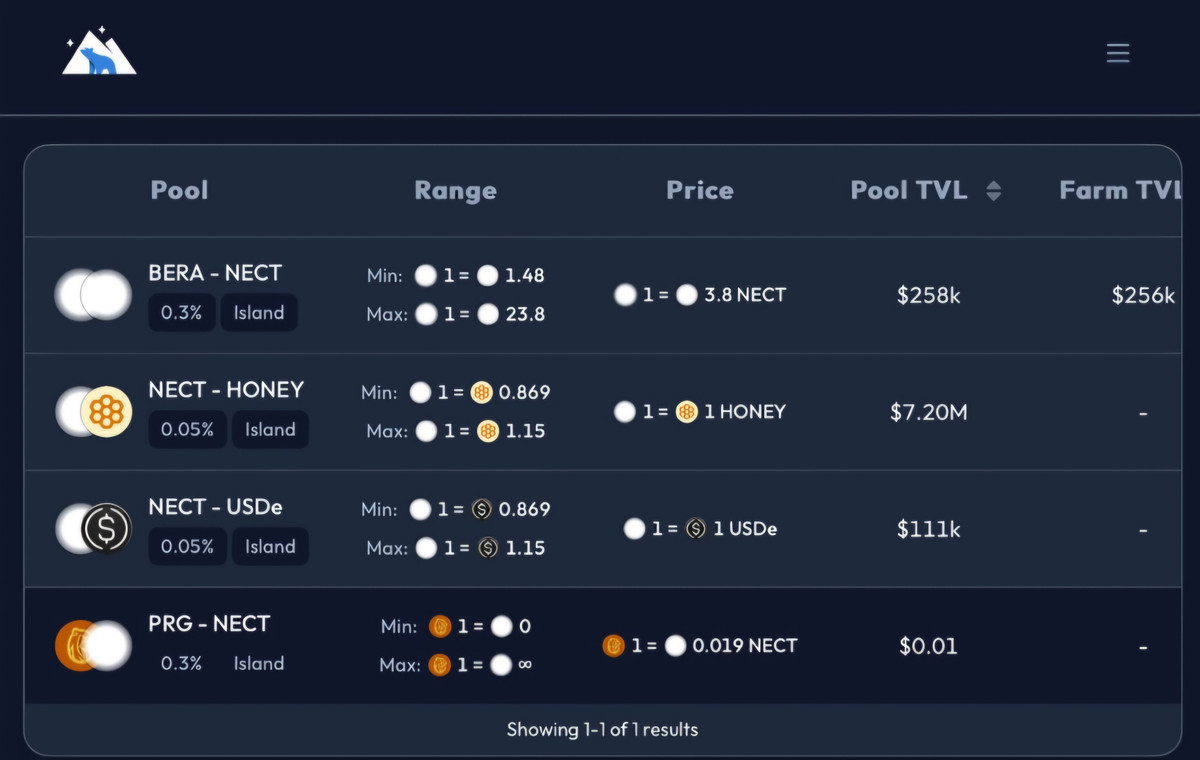This screenshot has height=760, width=1200.
Task: Open the NECT - HONEY pool link
Action: [x=226, y=390]
